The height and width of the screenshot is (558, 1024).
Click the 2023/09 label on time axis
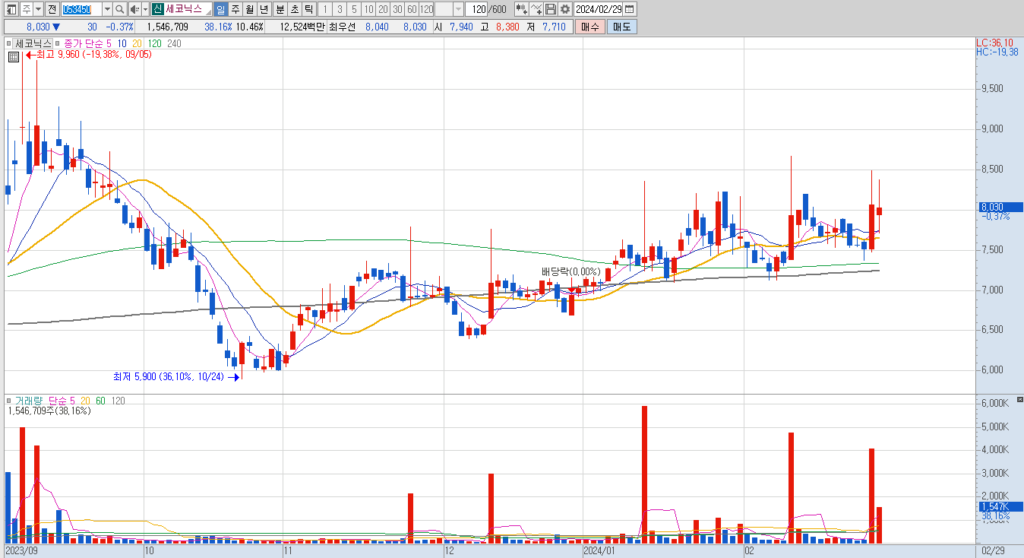[x=22, y=551]
